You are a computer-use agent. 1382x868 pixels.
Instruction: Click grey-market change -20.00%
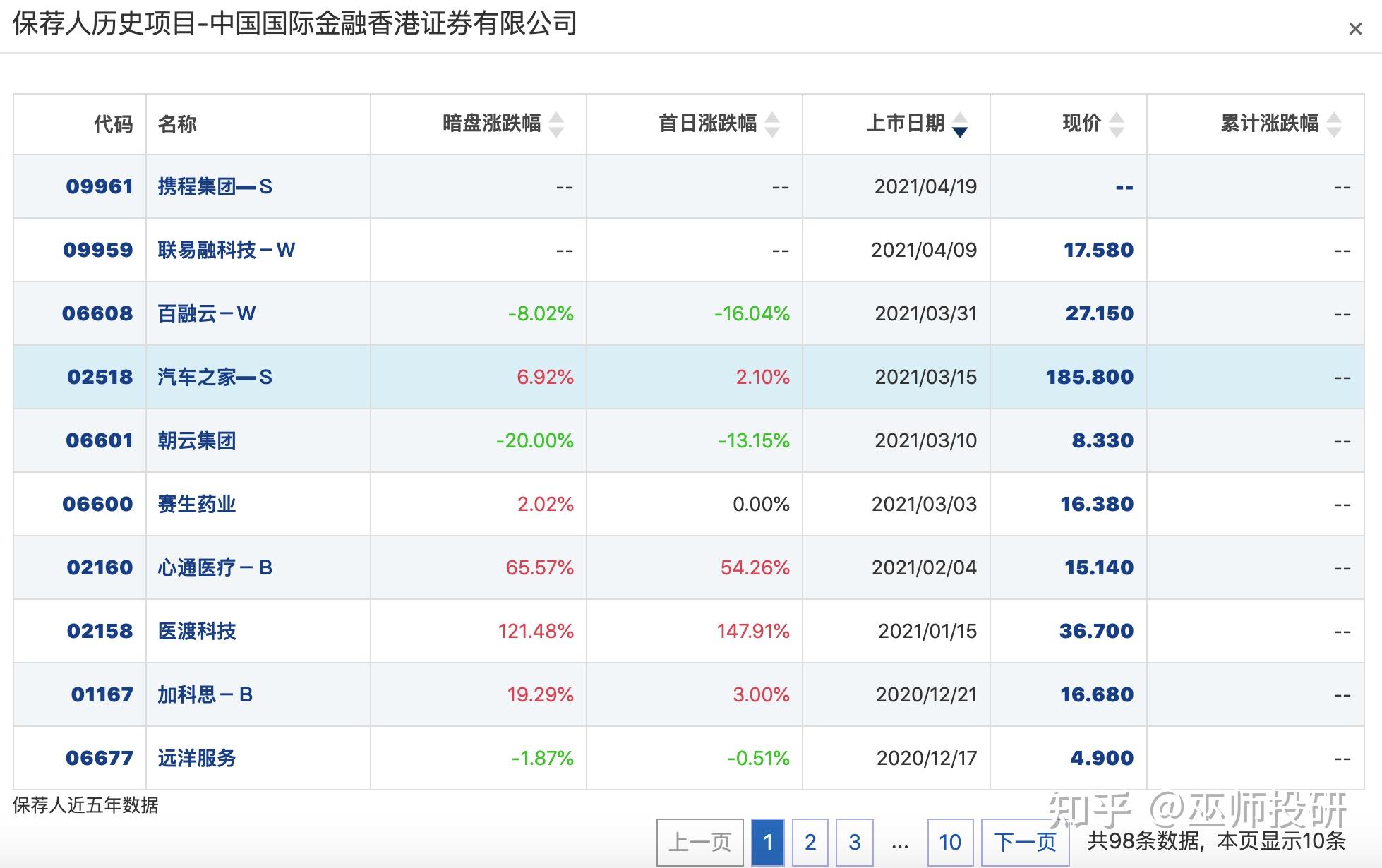[534, 440]
